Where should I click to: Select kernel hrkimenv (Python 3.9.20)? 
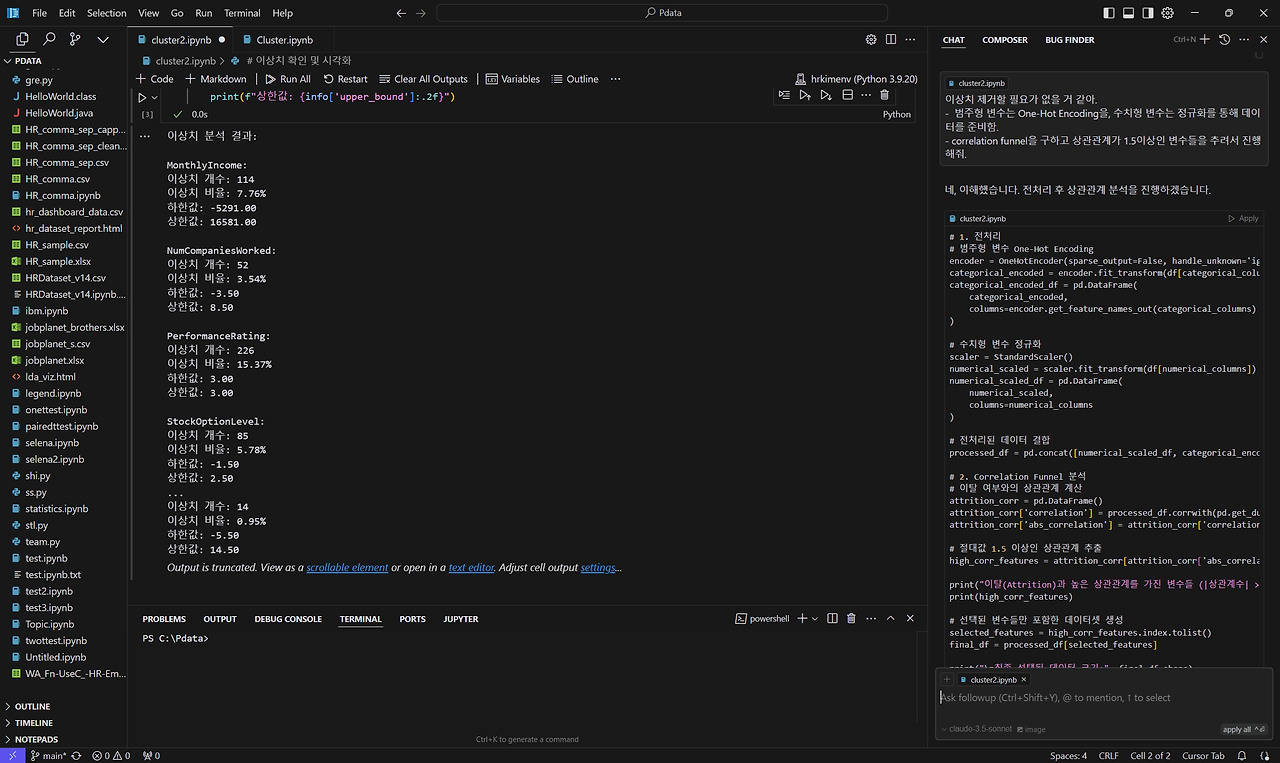[x=855, y=79]
